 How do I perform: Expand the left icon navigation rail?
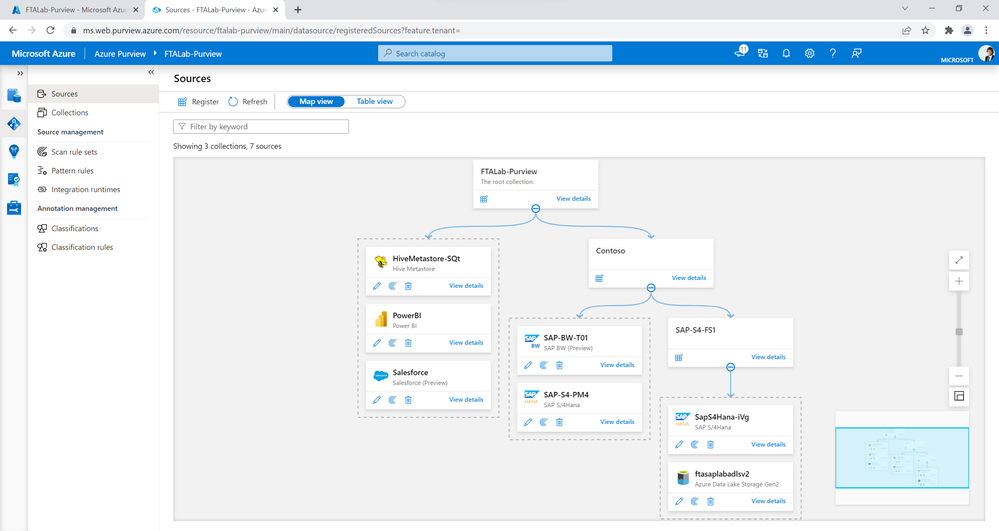(20, 73)
